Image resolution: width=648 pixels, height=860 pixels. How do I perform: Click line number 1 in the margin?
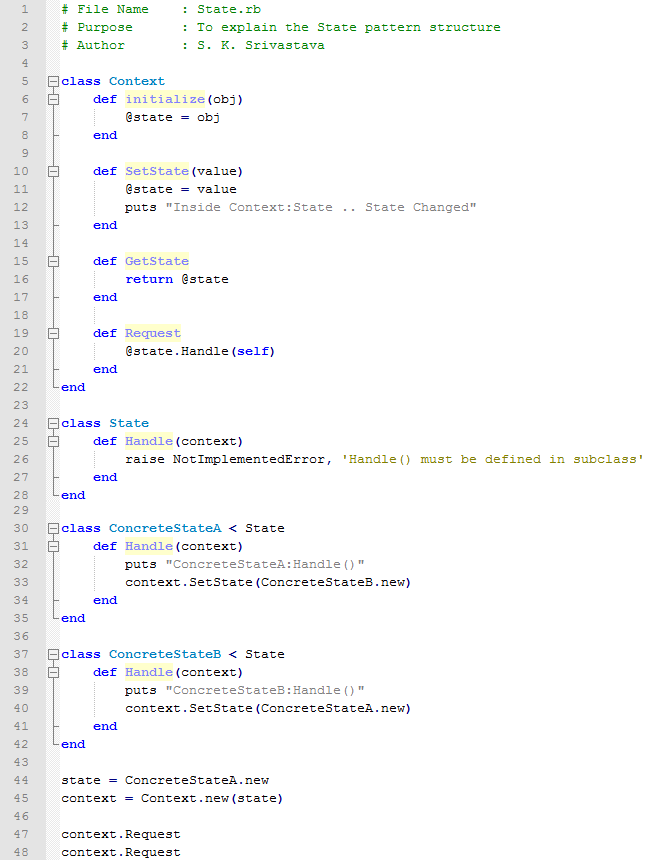[x=24, y=9]
